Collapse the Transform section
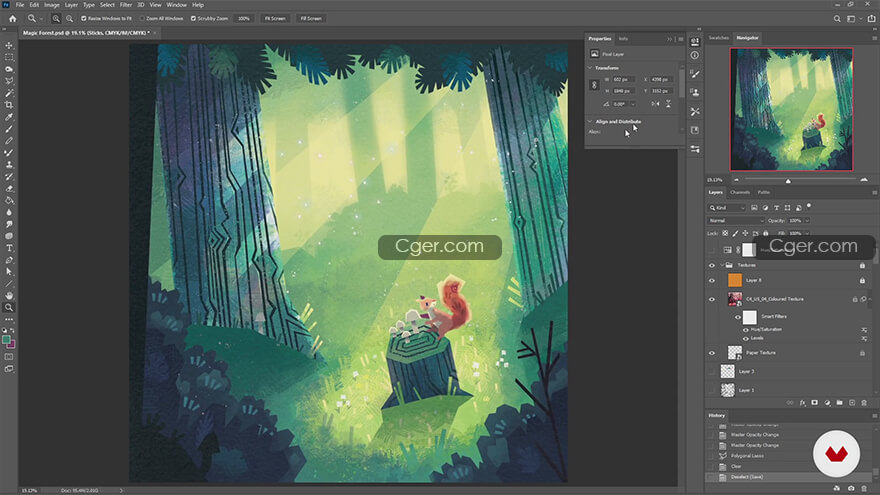 coord(589,67)
